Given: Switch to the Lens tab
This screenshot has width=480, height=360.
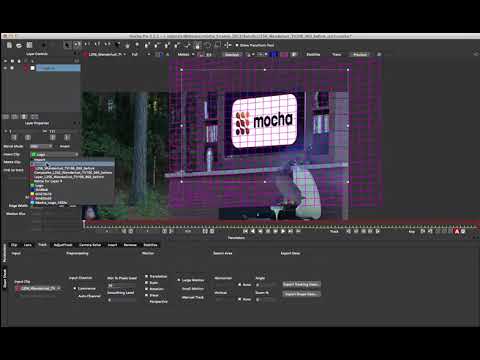Looking at the screenshot, I should [27, 245].
